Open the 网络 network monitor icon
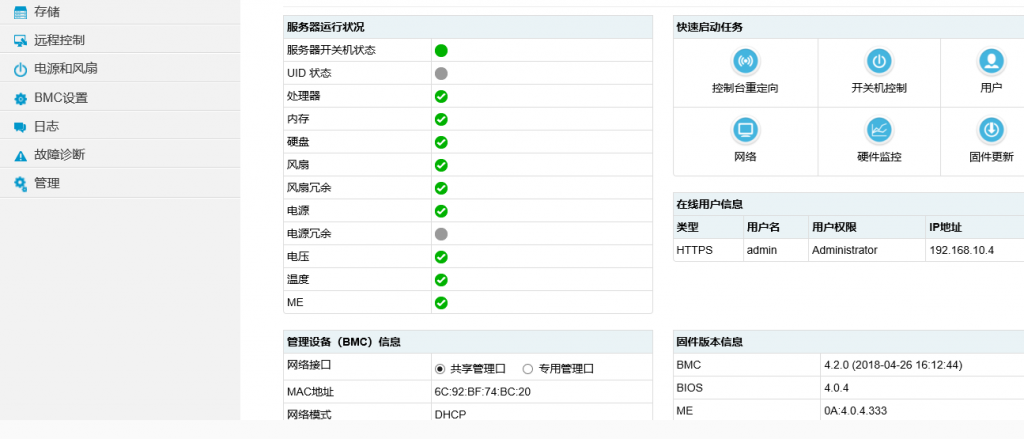This screenshot has height=439, width=1024. [745, 130]
